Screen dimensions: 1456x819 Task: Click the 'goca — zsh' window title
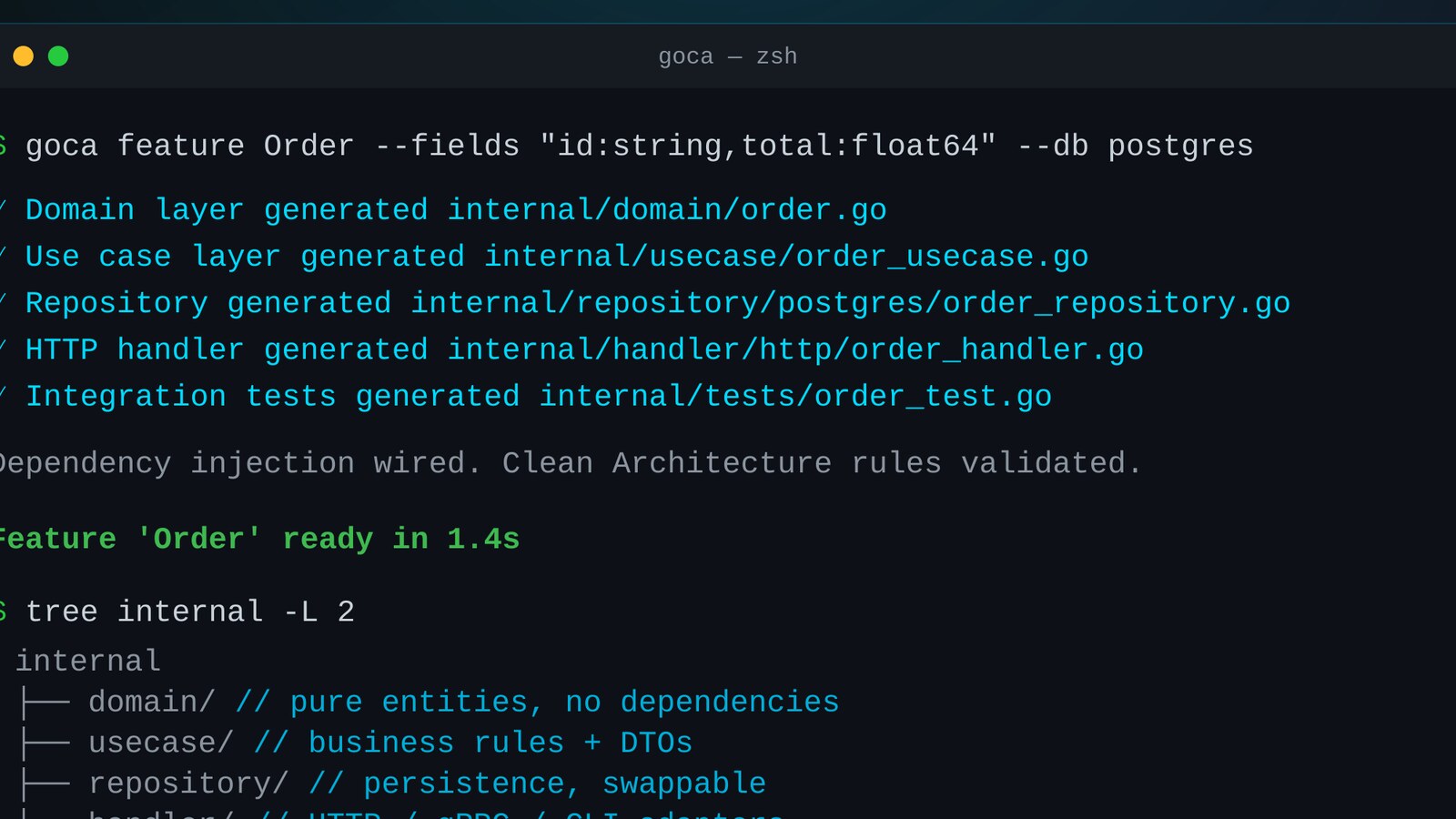pyautogui.click(x=728, y=56)
